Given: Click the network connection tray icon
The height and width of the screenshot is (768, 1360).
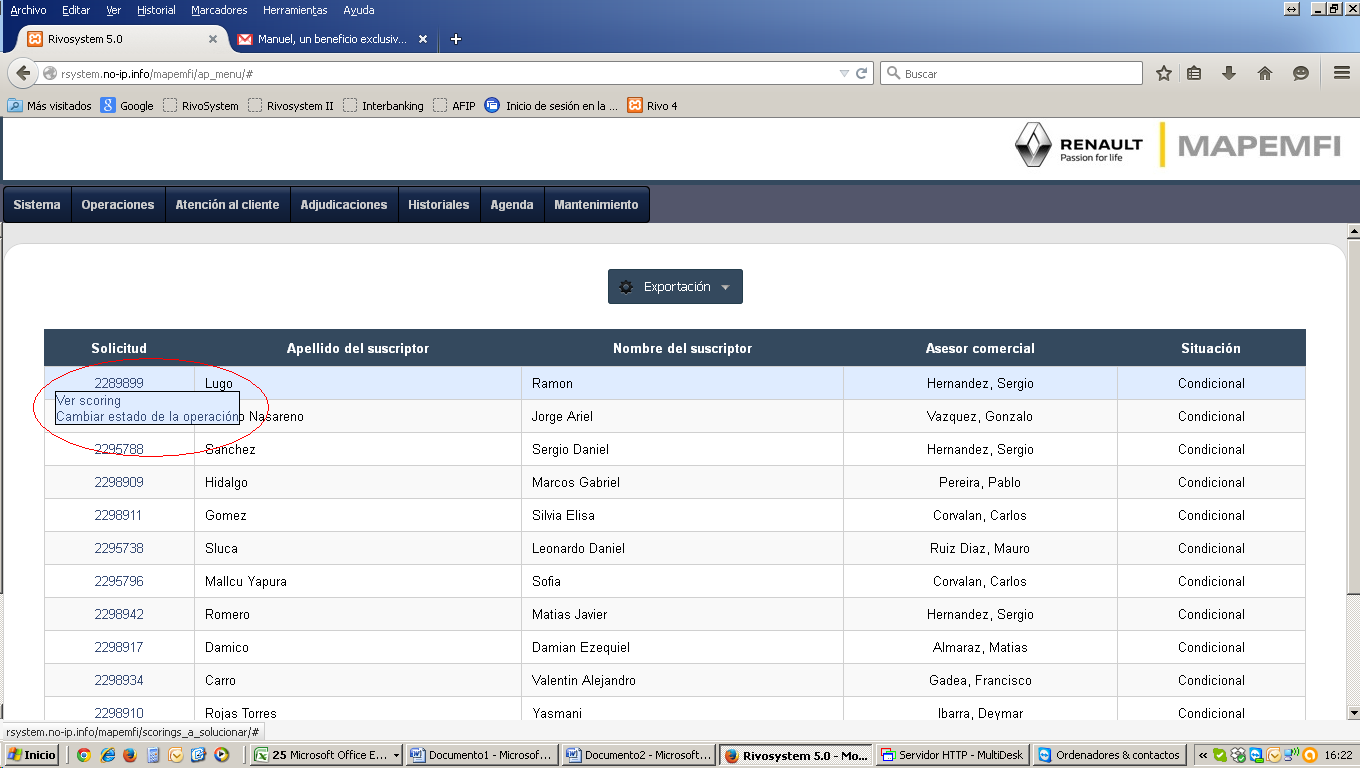Looking at the screenshot, I should (1290, 755).
